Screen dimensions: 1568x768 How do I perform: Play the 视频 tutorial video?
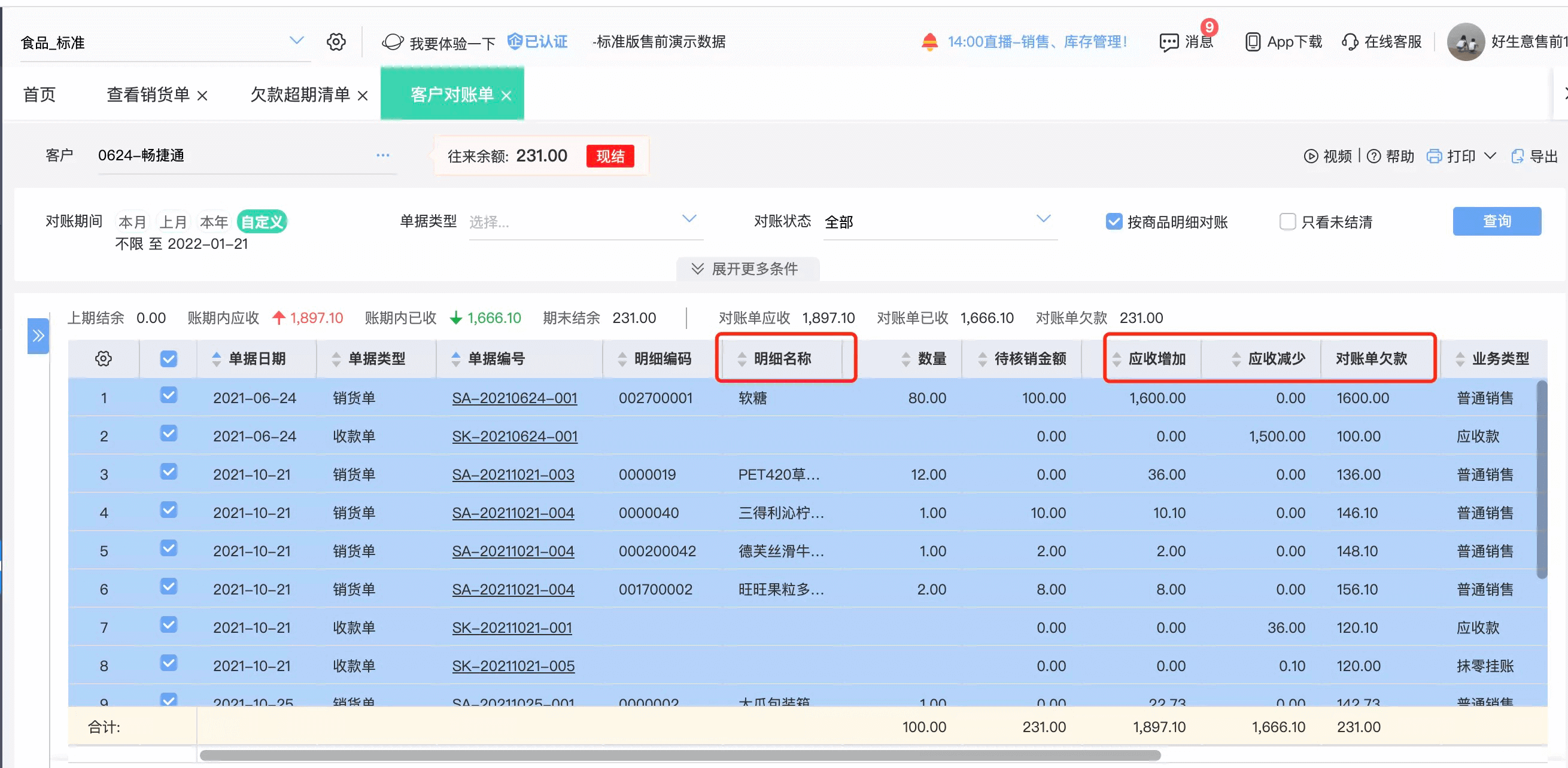point(1311,156)
